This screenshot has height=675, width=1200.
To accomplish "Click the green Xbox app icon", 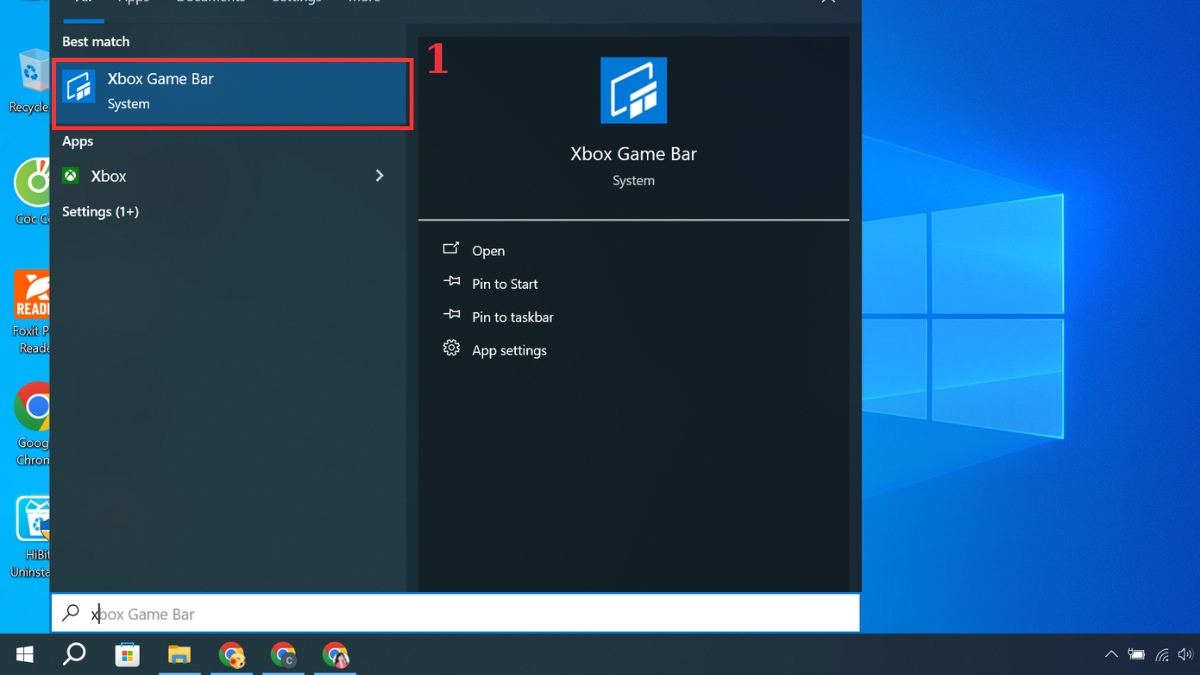I will [x=70, y=175].
